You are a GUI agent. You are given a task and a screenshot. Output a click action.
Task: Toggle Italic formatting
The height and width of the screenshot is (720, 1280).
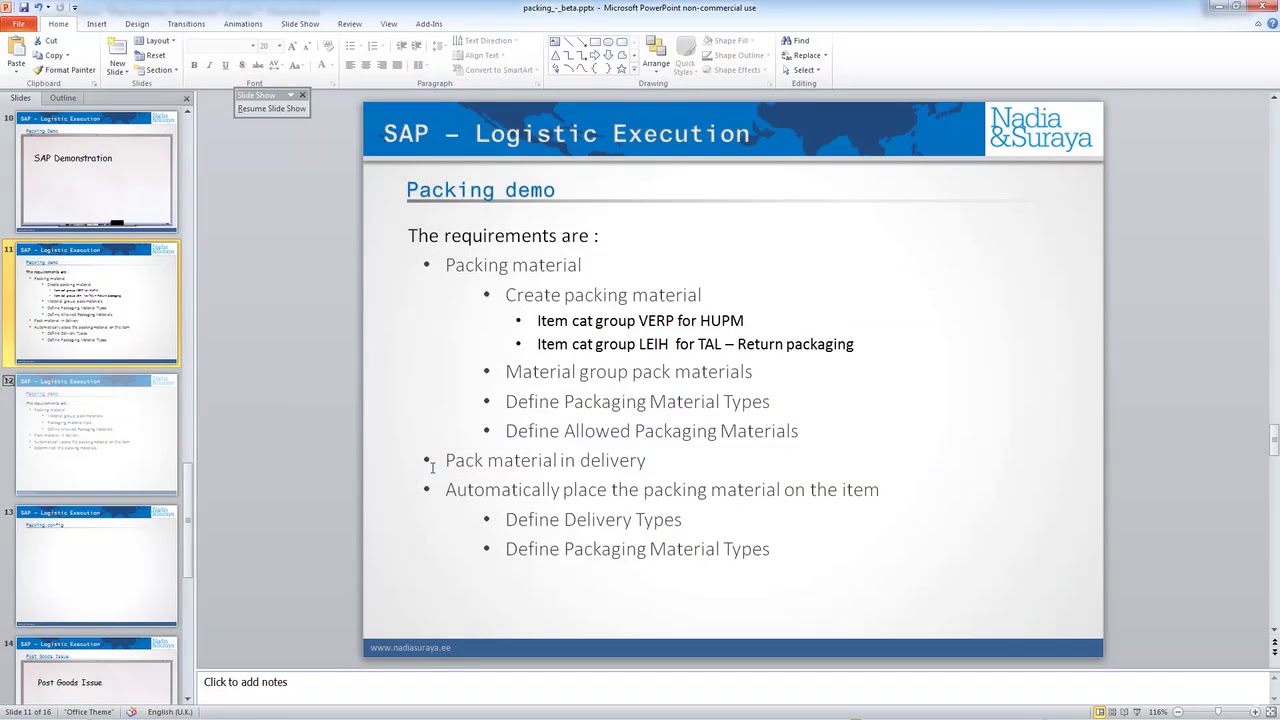tap(210, 65)
